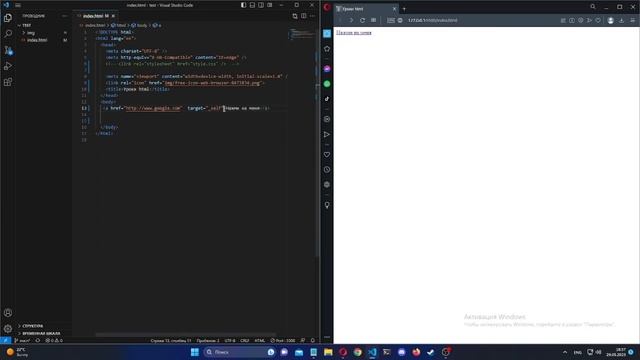The image size is (640, 360).
Task: Close the Opera browser tab
Action: [x=394, y=9]
